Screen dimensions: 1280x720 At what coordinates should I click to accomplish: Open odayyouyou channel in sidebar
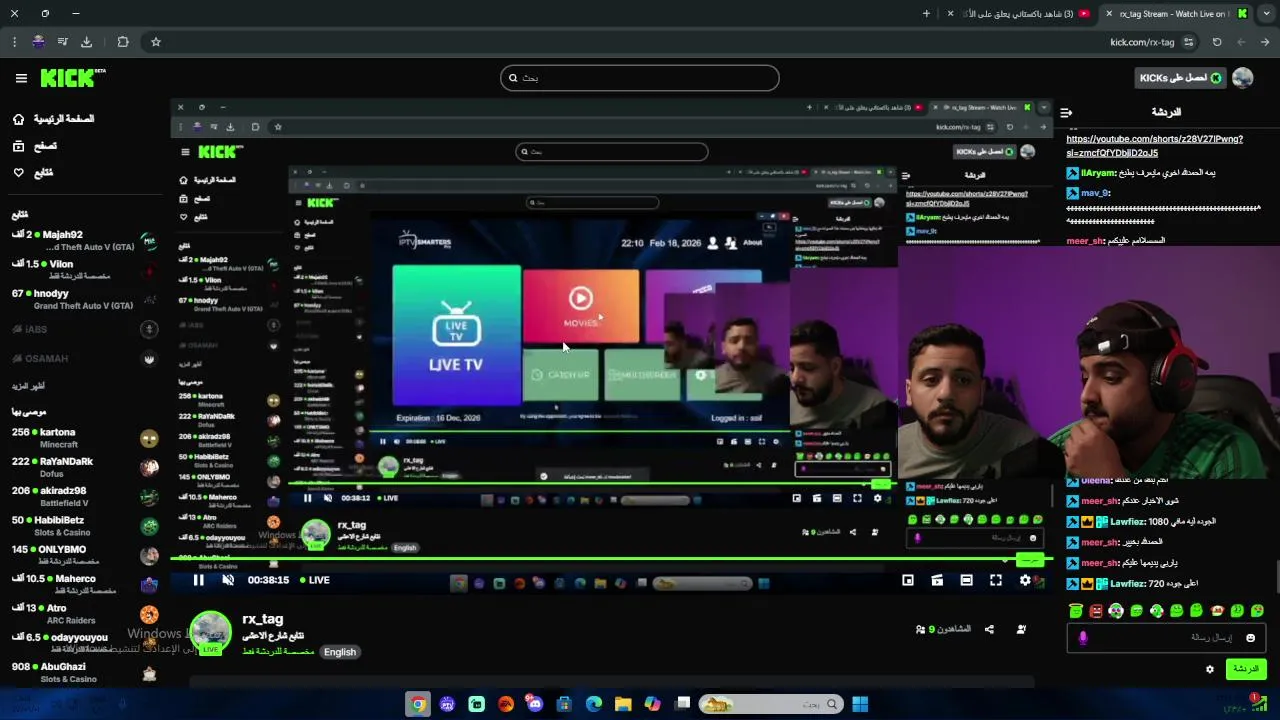[85, 643]
